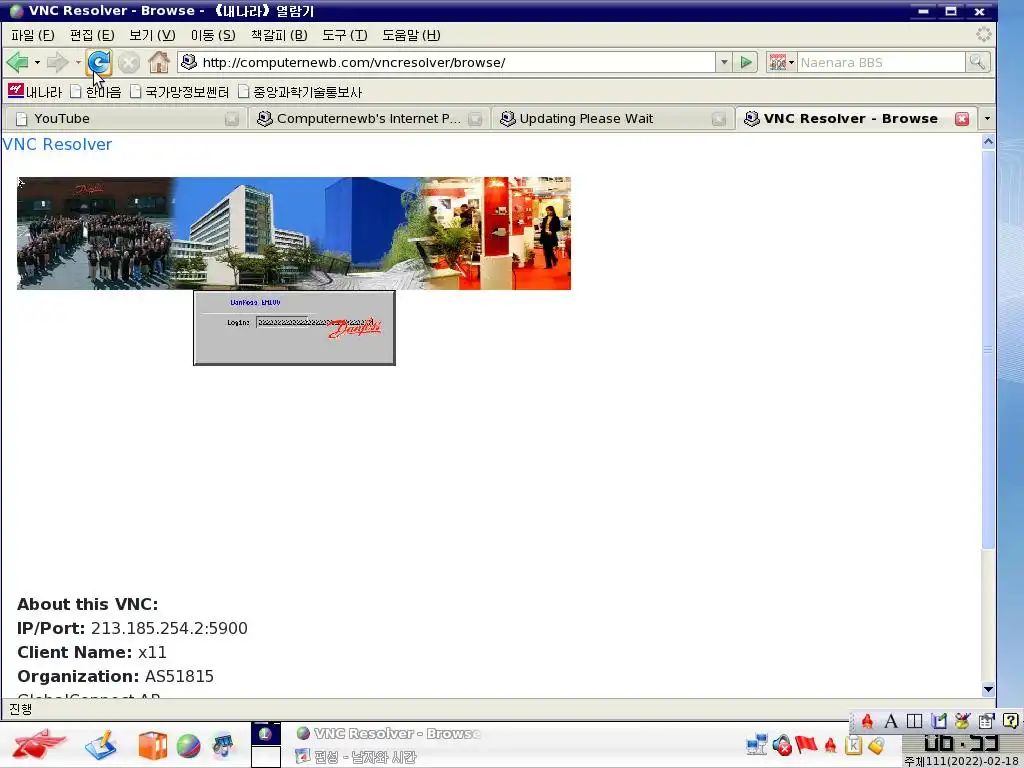Image resolution: width=1024 pixels, height=768 pixels.
Task: Open the home page icon
Action: pos(159,63)
